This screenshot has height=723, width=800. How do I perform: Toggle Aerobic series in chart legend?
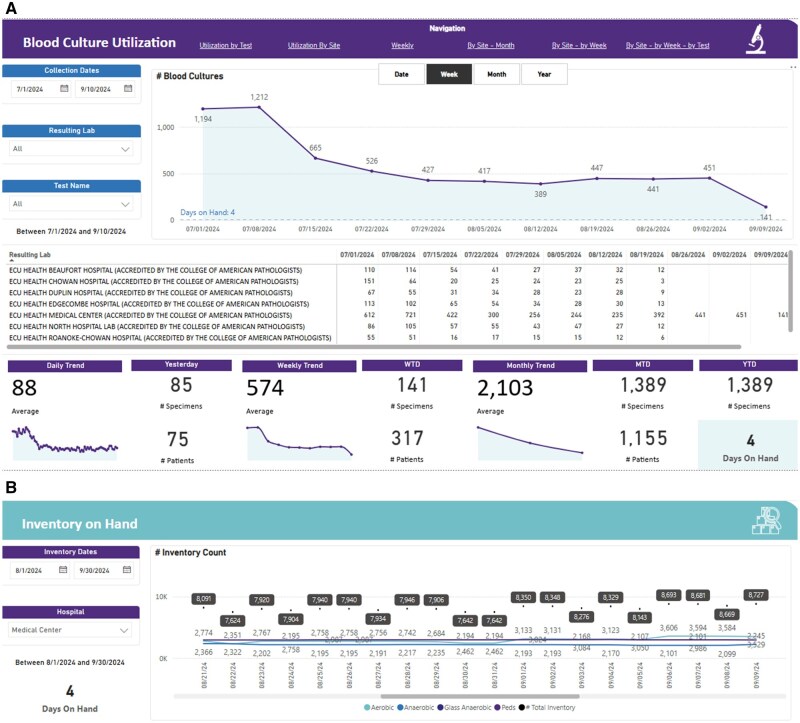point(379,707)
